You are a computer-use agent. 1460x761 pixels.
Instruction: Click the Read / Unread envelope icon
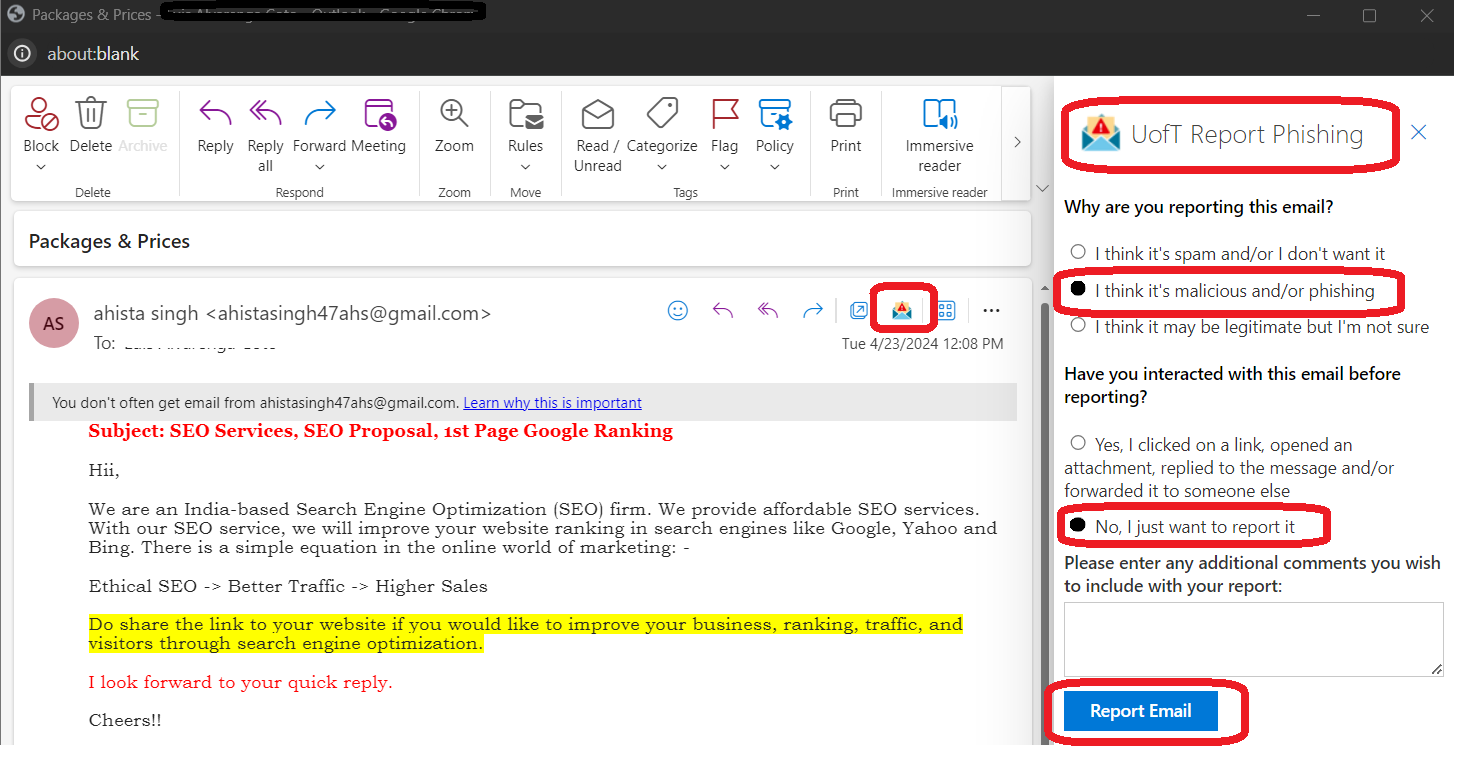click(x=598, y=114)
